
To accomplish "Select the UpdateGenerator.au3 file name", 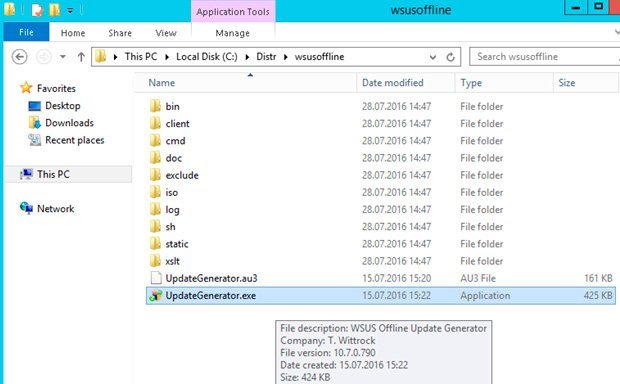I will [x=212, y=278].
